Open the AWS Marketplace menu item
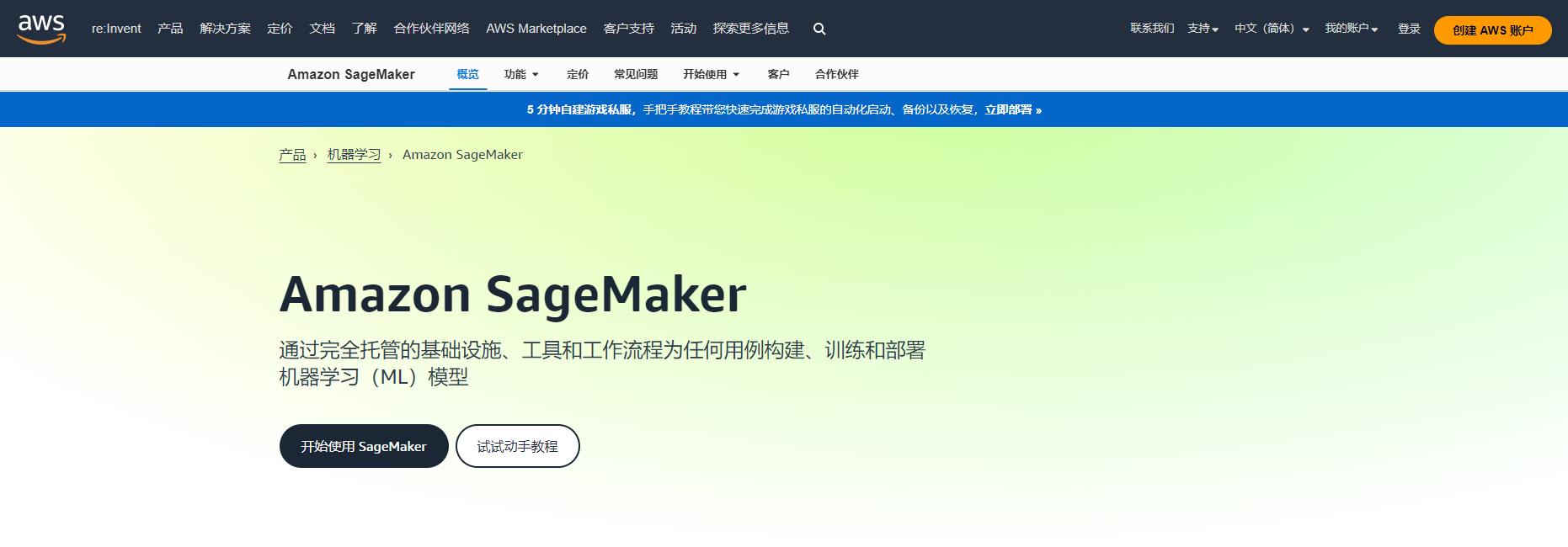1568x547 pixels. (x=536, y=29)
